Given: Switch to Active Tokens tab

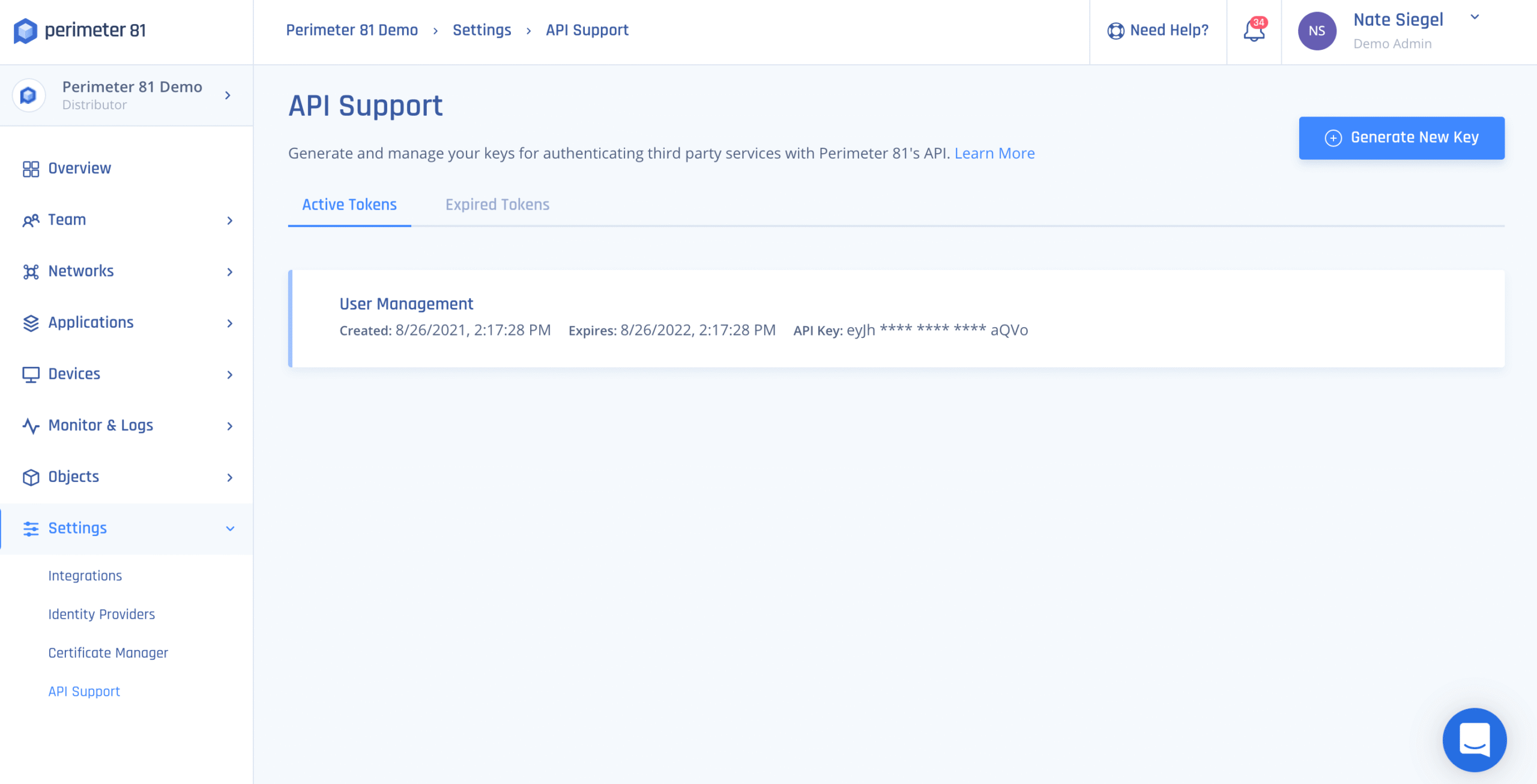Looking at the screenshot, I should 349,205.
